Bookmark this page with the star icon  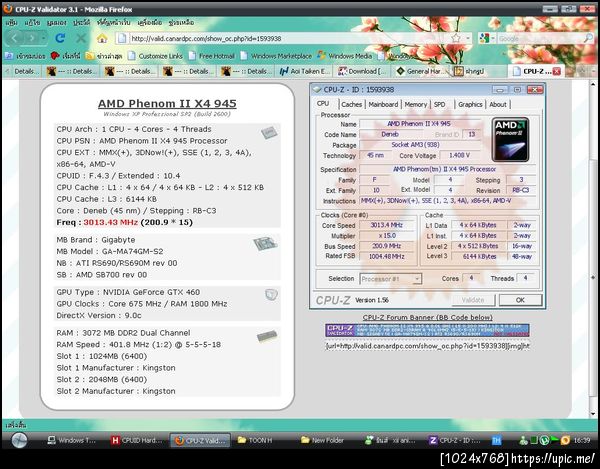click(x=455, y=38)
